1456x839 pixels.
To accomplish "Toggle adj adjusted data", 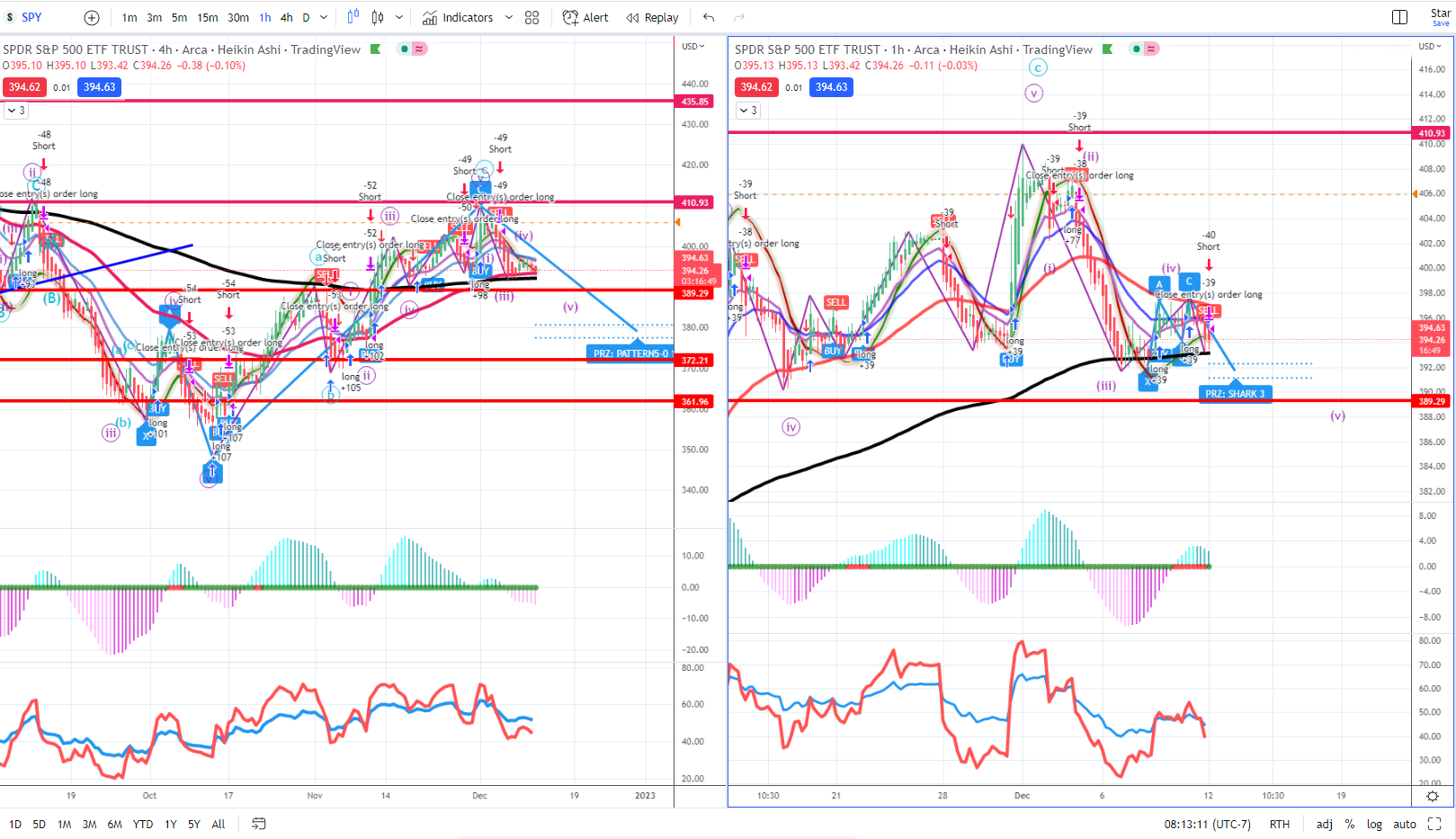I will click(x=1325, y=824).
